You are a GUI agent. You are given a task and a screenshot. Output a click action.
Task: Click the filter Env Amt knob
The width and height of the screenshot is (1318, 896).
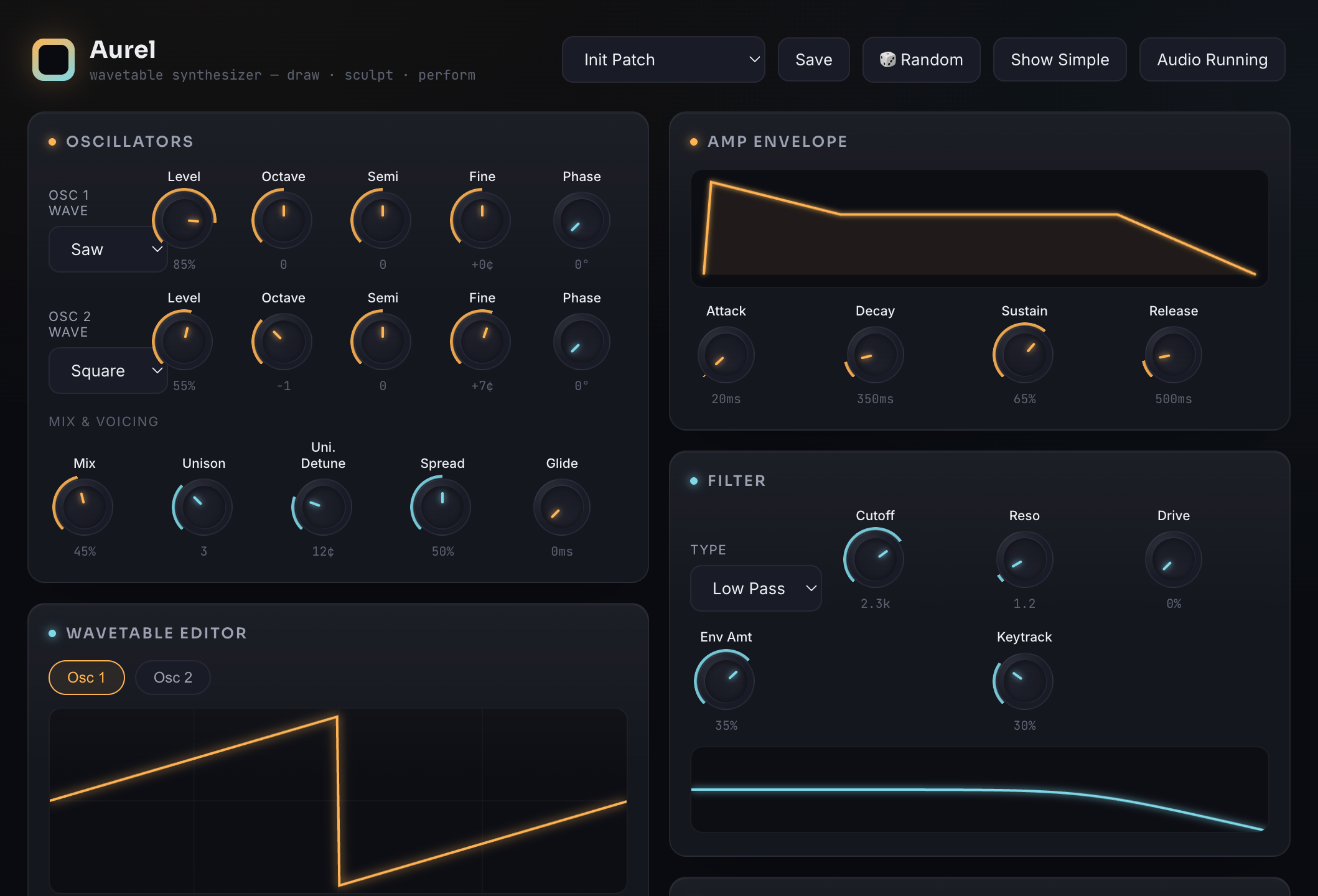coord(726,681)
